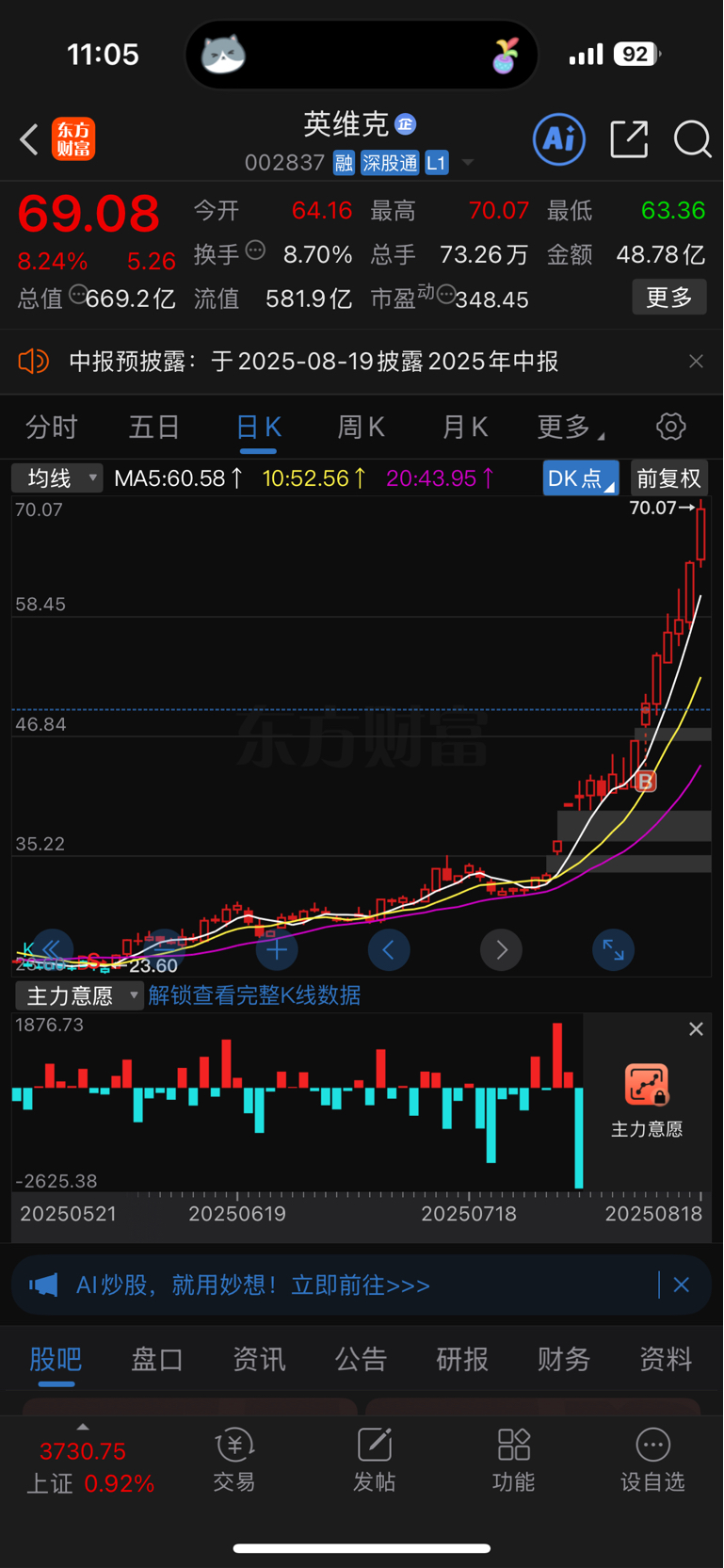Switch to 分时 chart tab
The height and width of the screenshot is (1568, 724).
pyautogui.click(x=51, y=428)
